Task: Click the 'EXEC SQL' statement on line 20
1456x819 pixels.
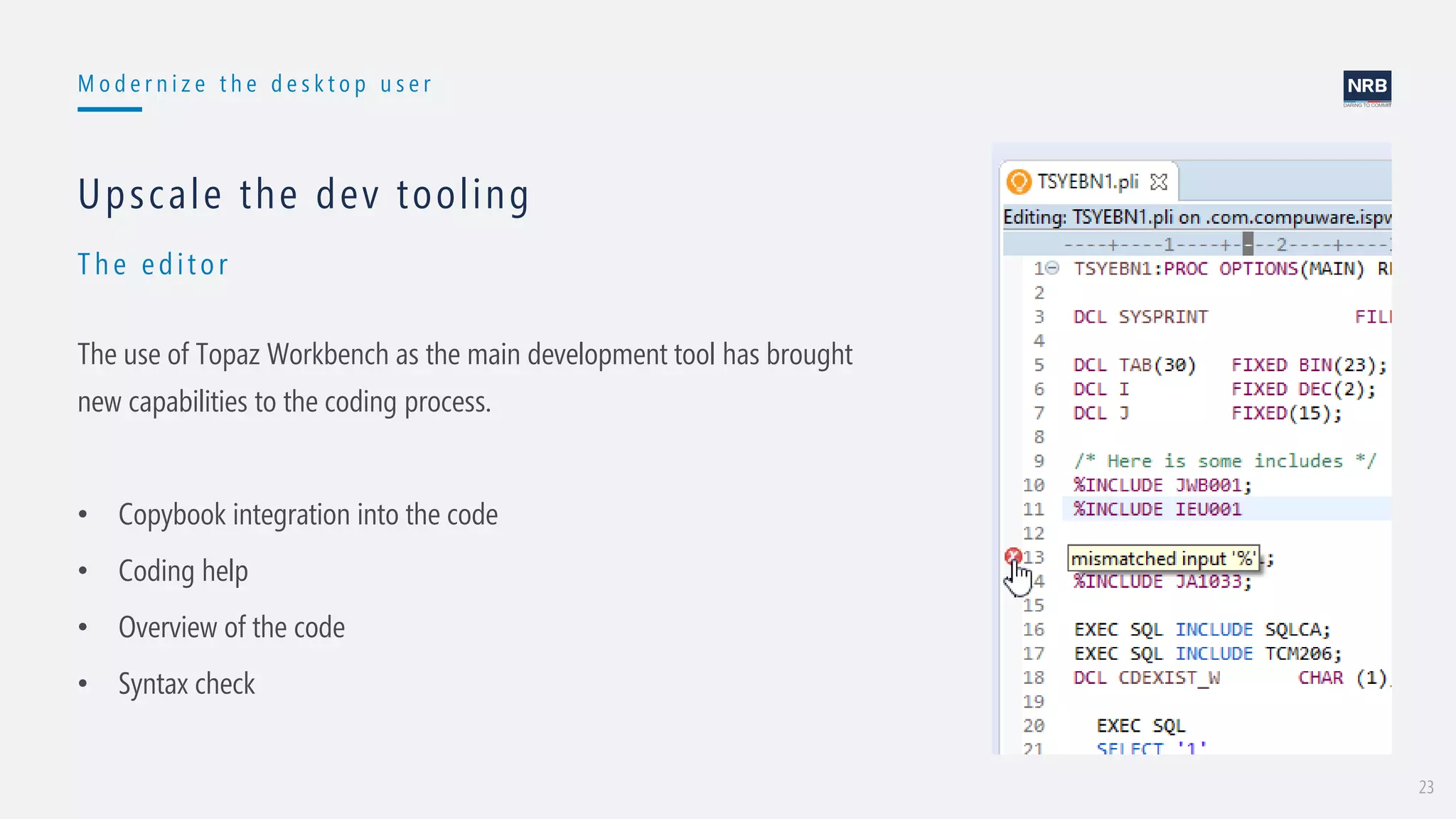Action: click(x=1140, y=726)
